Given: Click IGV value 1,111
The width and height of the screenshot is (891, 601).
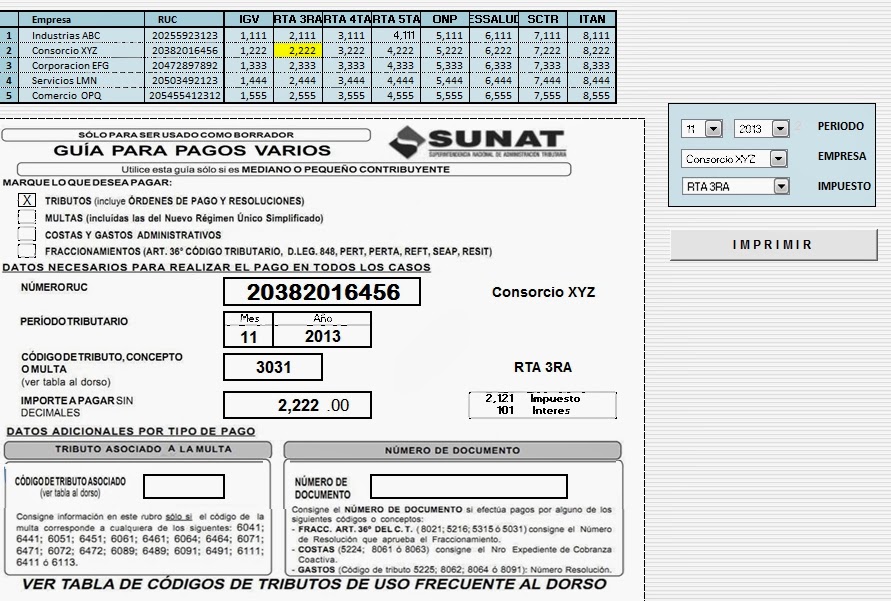Looking at the screenshot, I should (249, 35).
